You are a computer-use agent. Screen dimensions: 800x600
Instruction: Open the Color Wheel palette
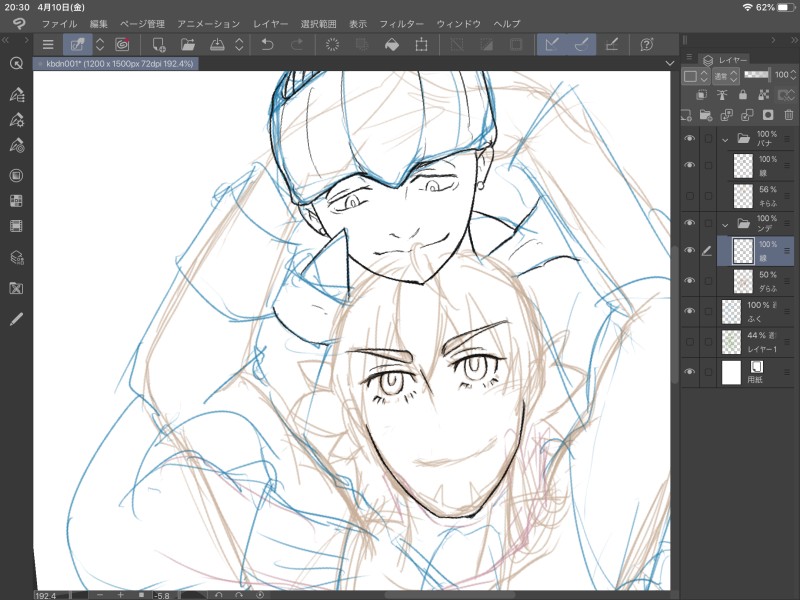(16, 176)
